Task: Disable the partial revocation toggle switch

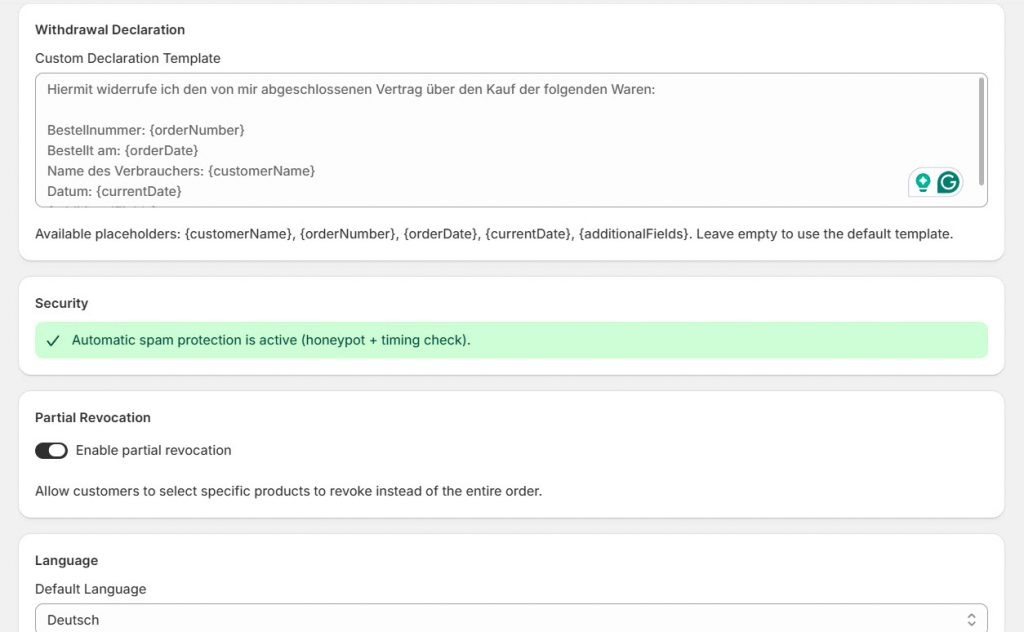Action: tap(51, 451)
